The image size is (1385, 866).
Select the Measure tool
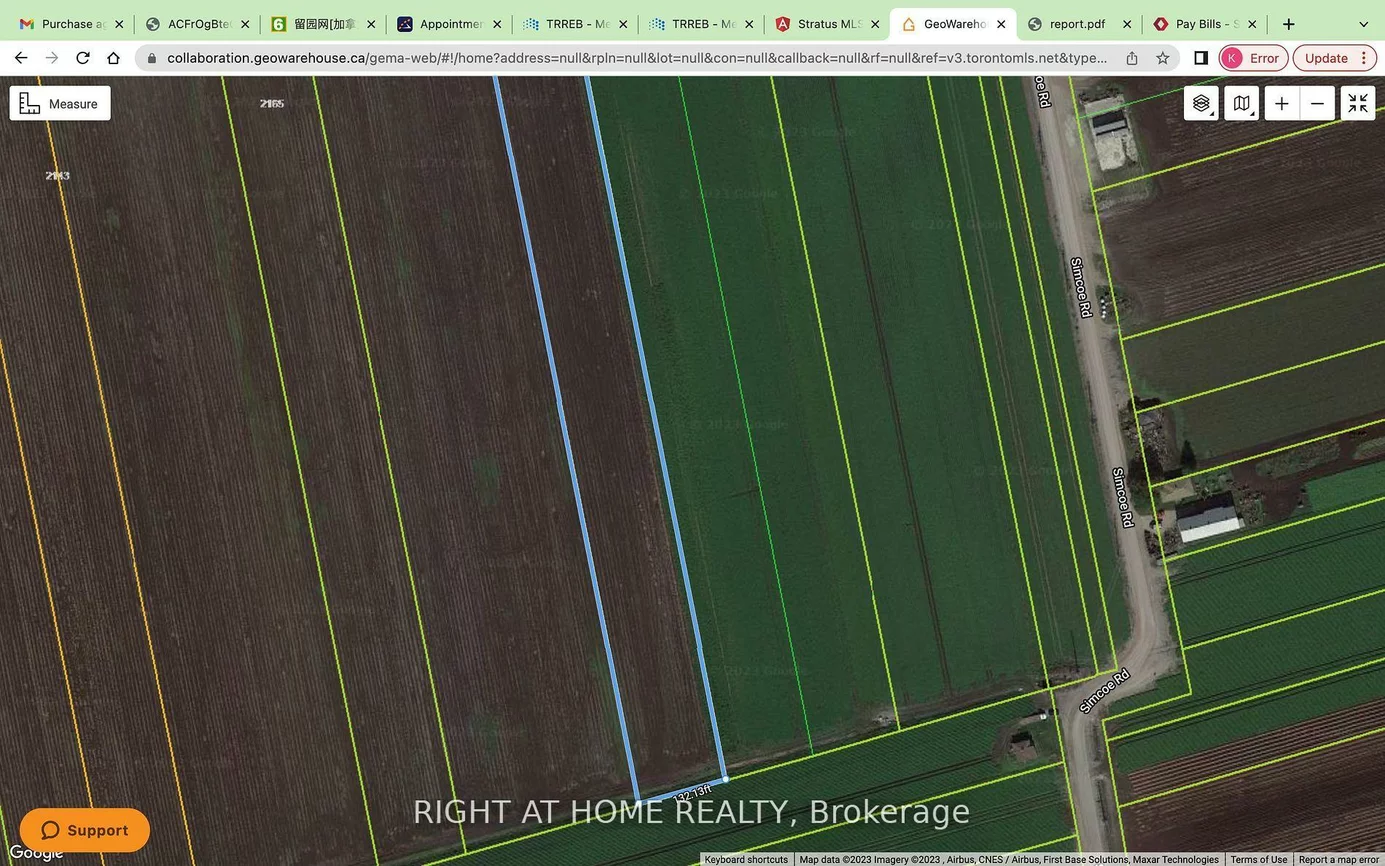[x=60, y=103]
